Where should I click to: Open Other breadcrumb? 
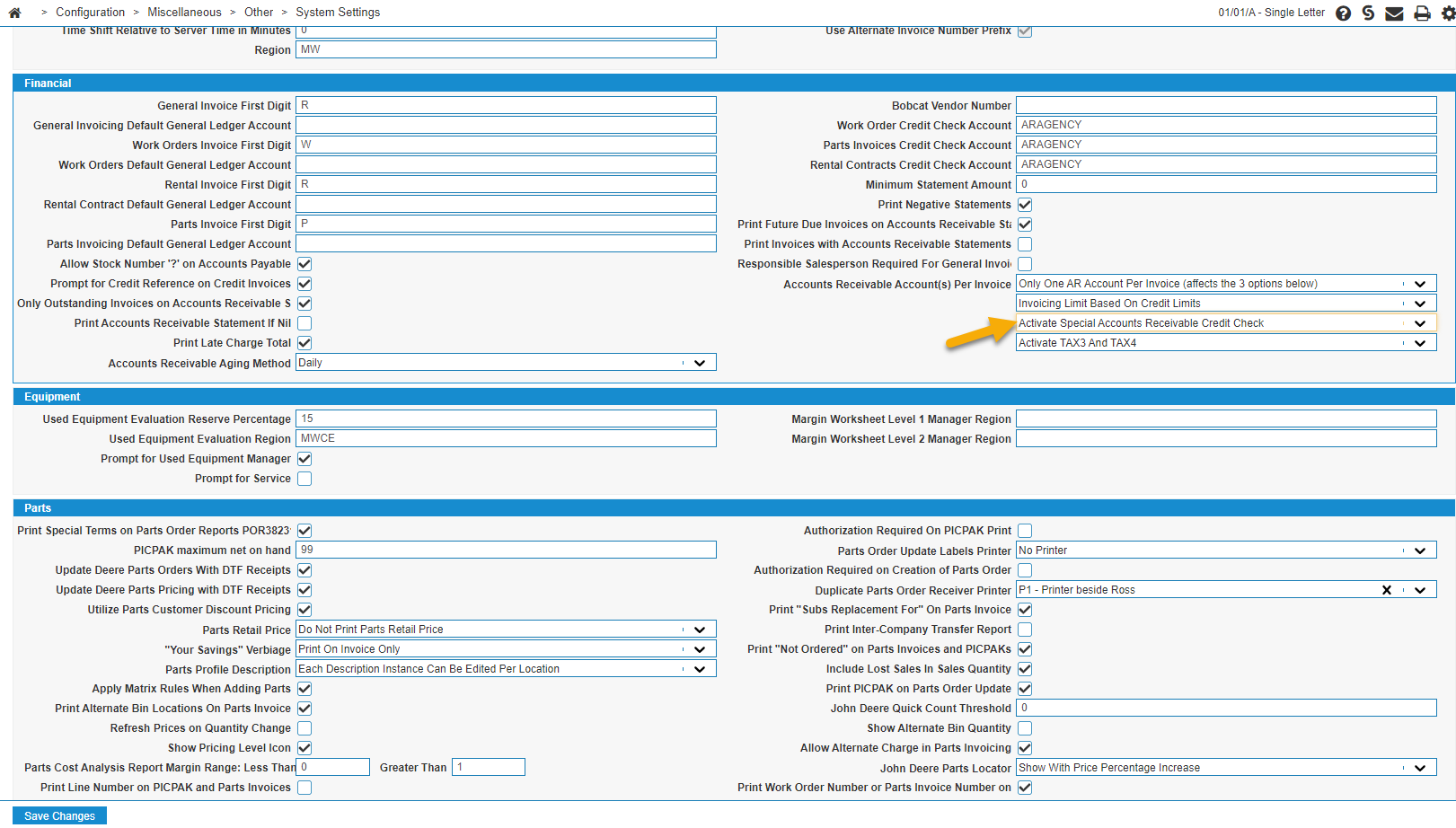[259, 13]
